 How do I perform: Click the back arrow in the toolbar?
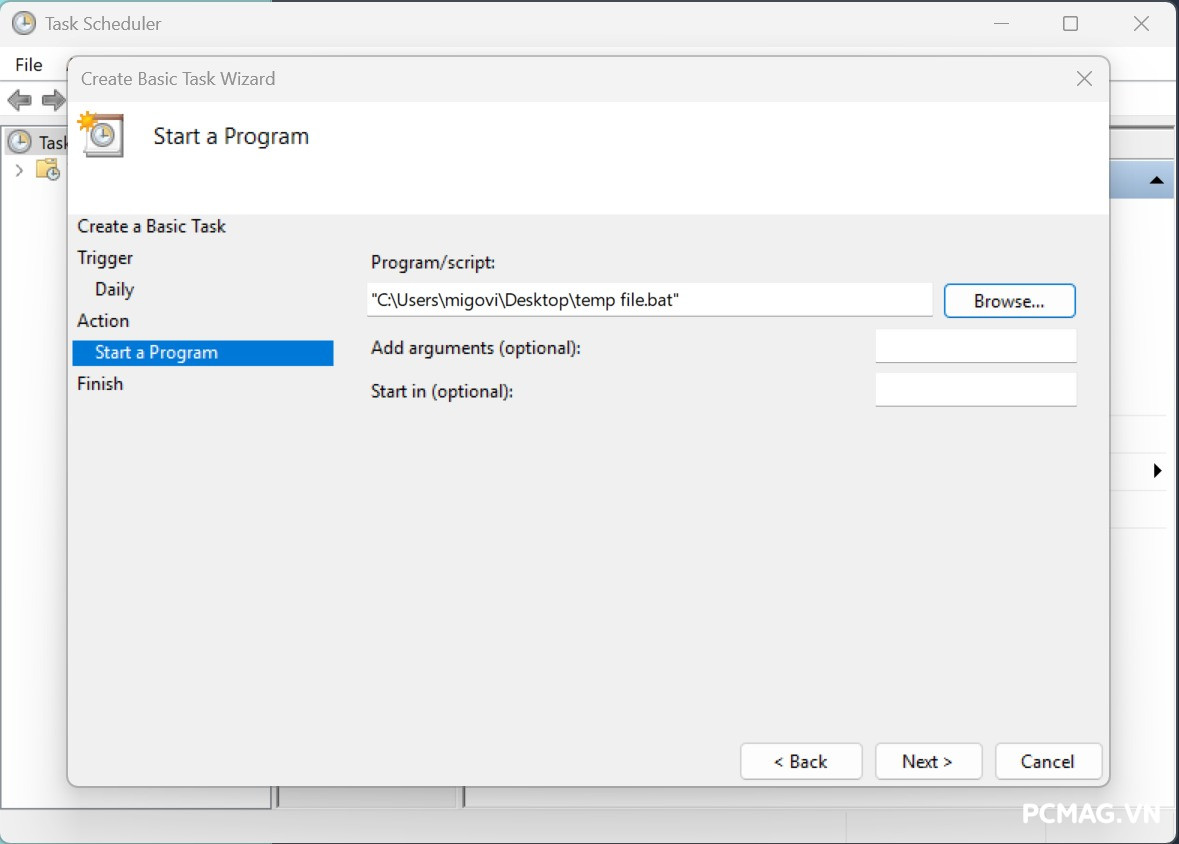point(20,100)
